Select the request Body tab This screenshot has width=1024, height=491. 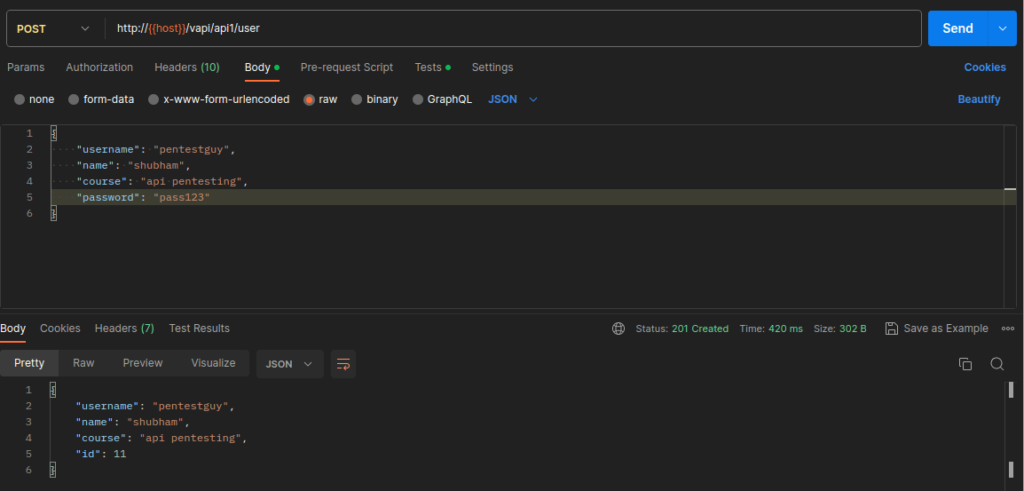coord(262,67)
